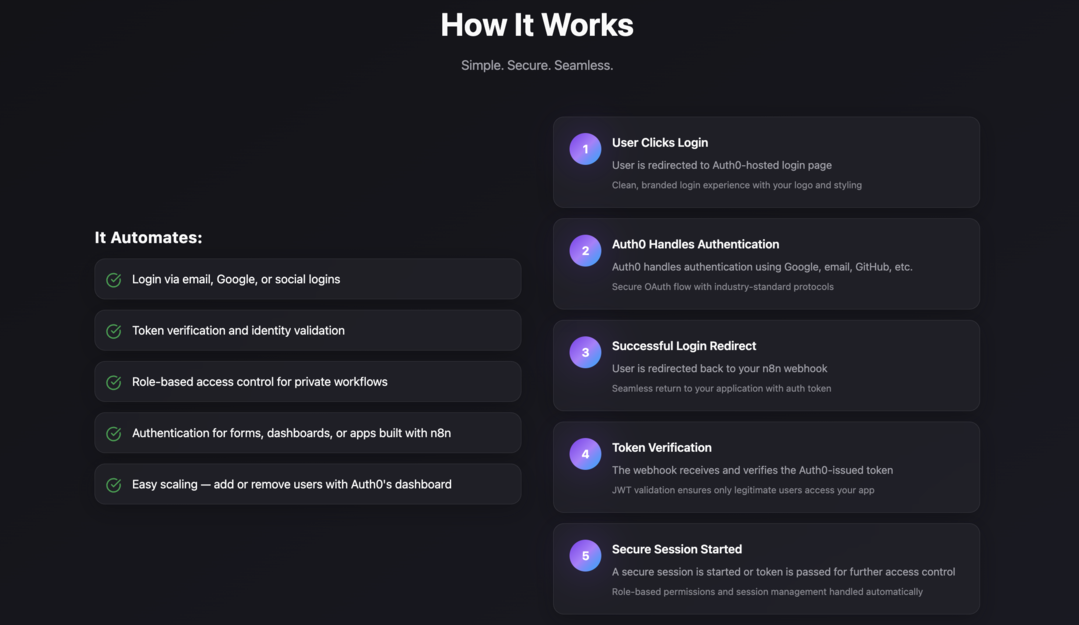Click the JWT validation description text

point(743,490)
